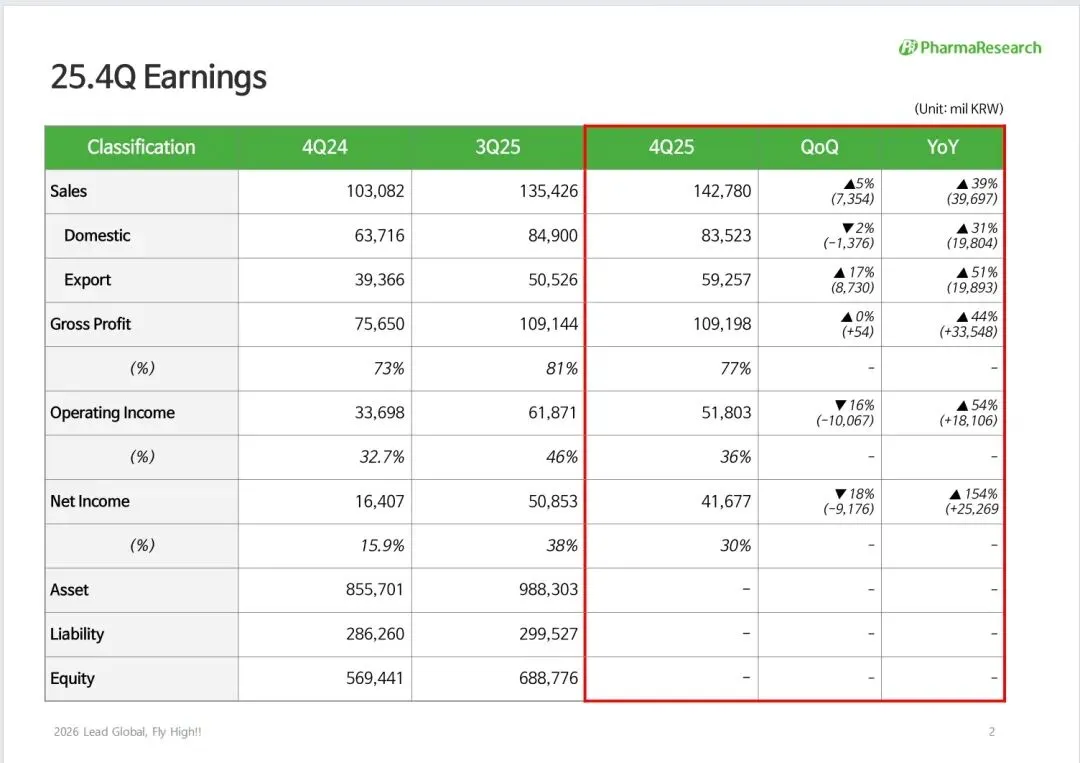The height and width of the screenshot is (763, 1080).
Task: Click the "25.4Q Earnings" slide title
Action: 159,77
